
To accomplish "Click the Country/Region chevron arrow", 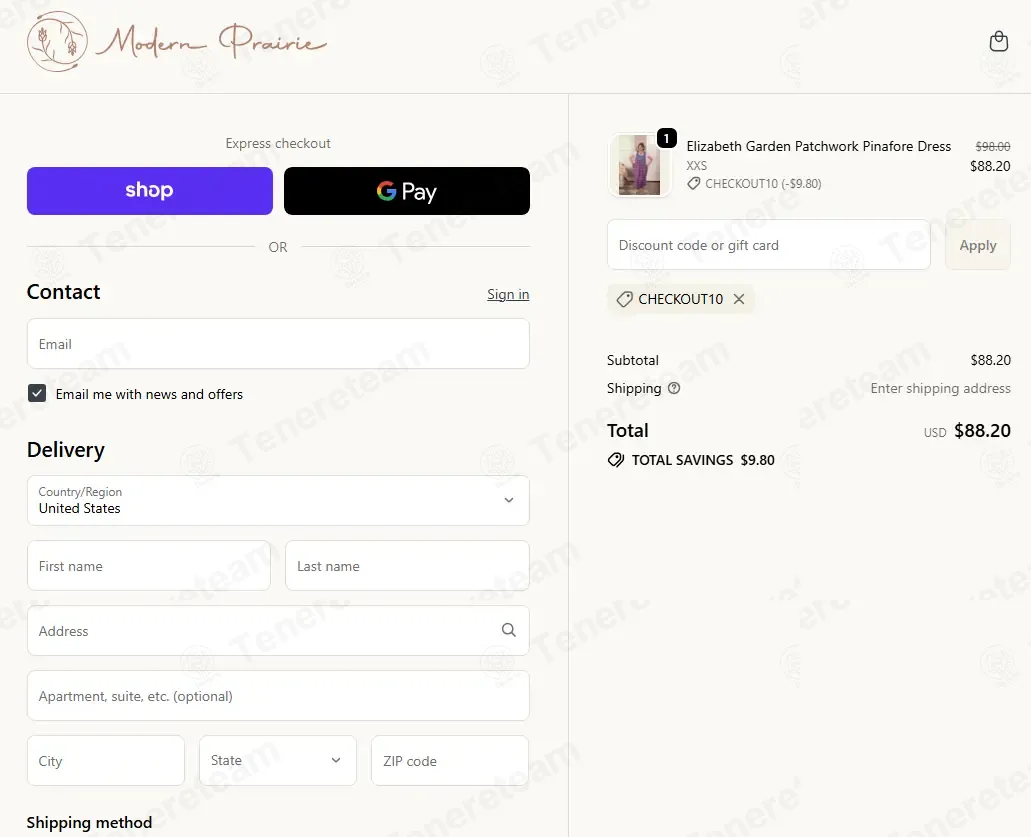I will point(508,500).
